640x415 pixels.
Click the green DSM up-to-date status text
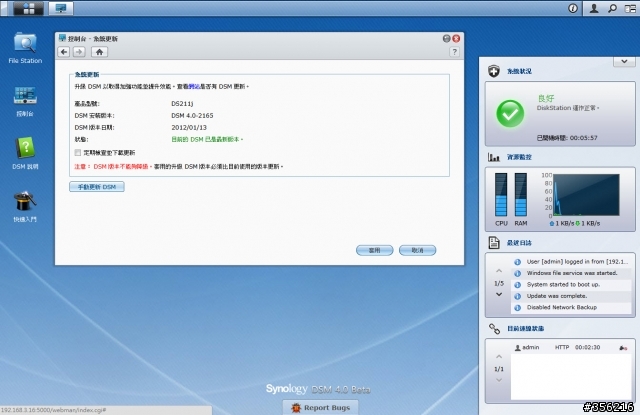point(207,139)
